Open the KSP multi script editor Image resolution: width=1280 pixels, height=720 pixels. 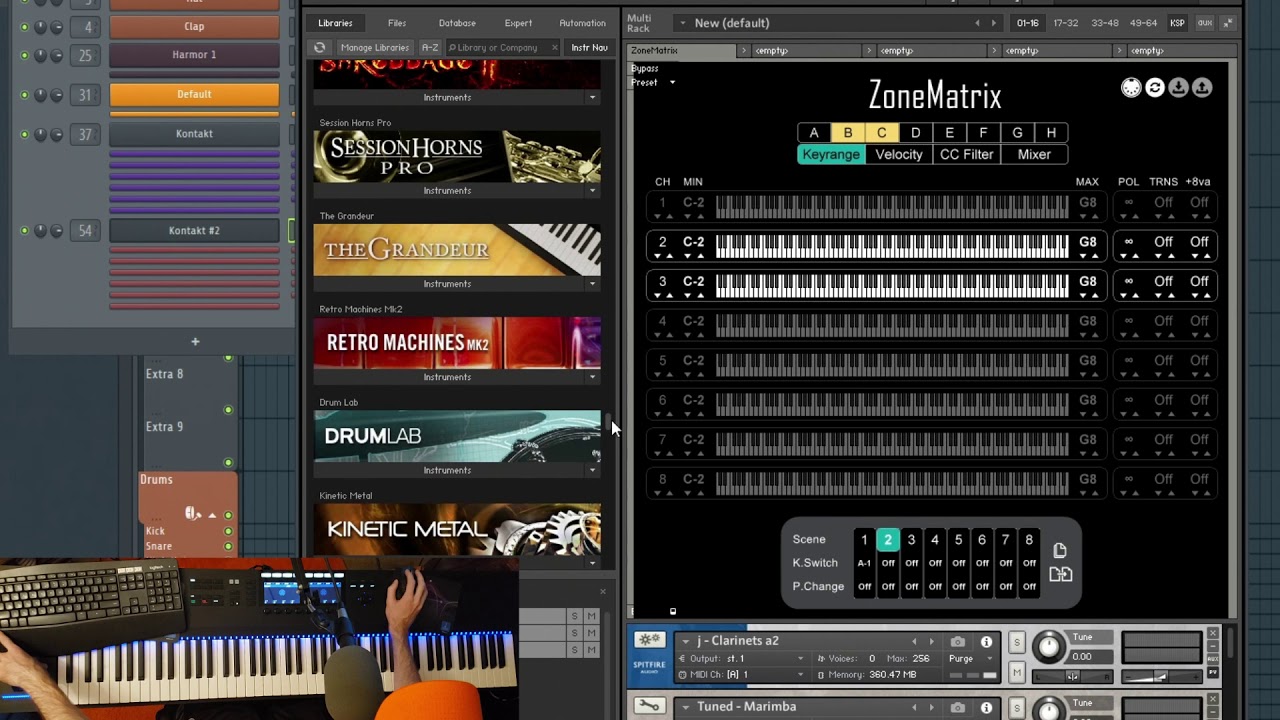click(1177, 23)
